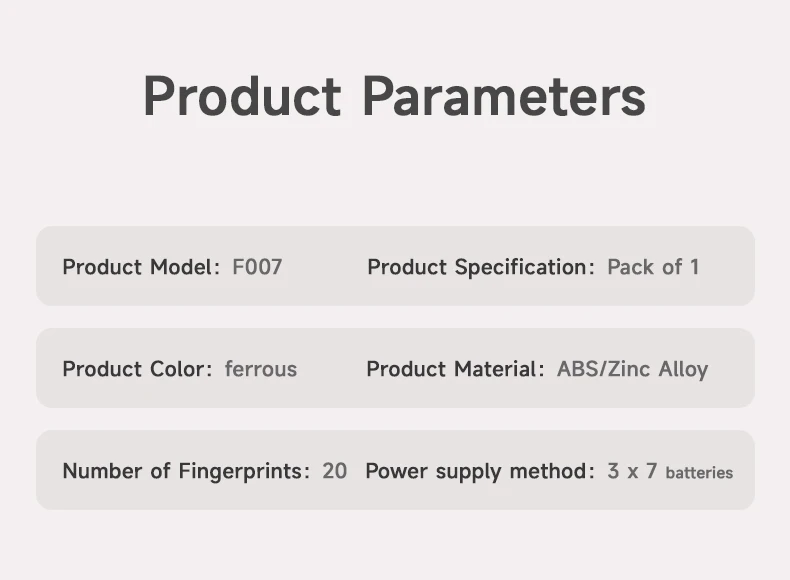Click the fingerprint count value 20
This screenshot has width=790, height=580.
click(x=335, y=471)
